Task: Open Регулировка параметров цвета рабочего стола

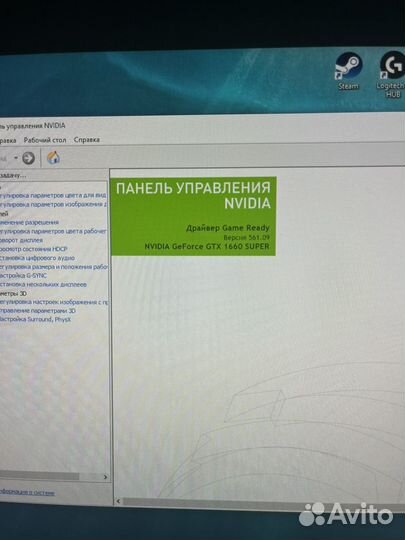Action: tap(53, 231)
